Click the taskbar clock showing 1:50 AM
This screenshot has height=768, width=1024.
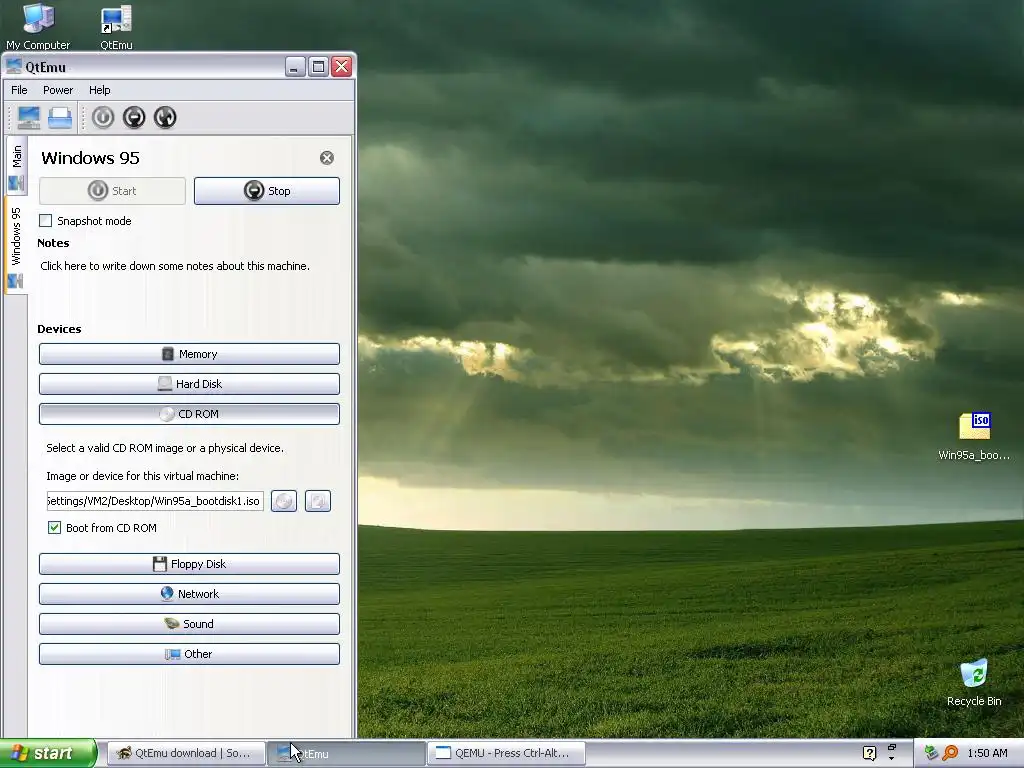987,753
